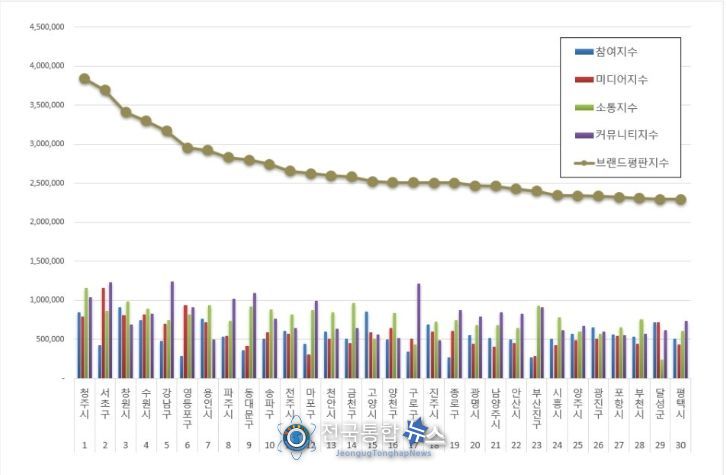Click the 500,000 y-axis label
The image size is (727, 475).
46,340
